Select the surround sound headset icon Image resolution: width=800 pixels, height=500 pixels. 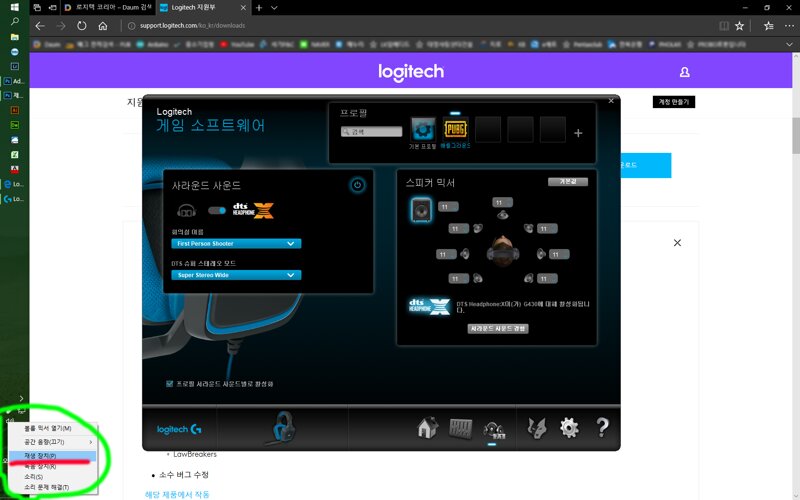[x=493, y=429]
